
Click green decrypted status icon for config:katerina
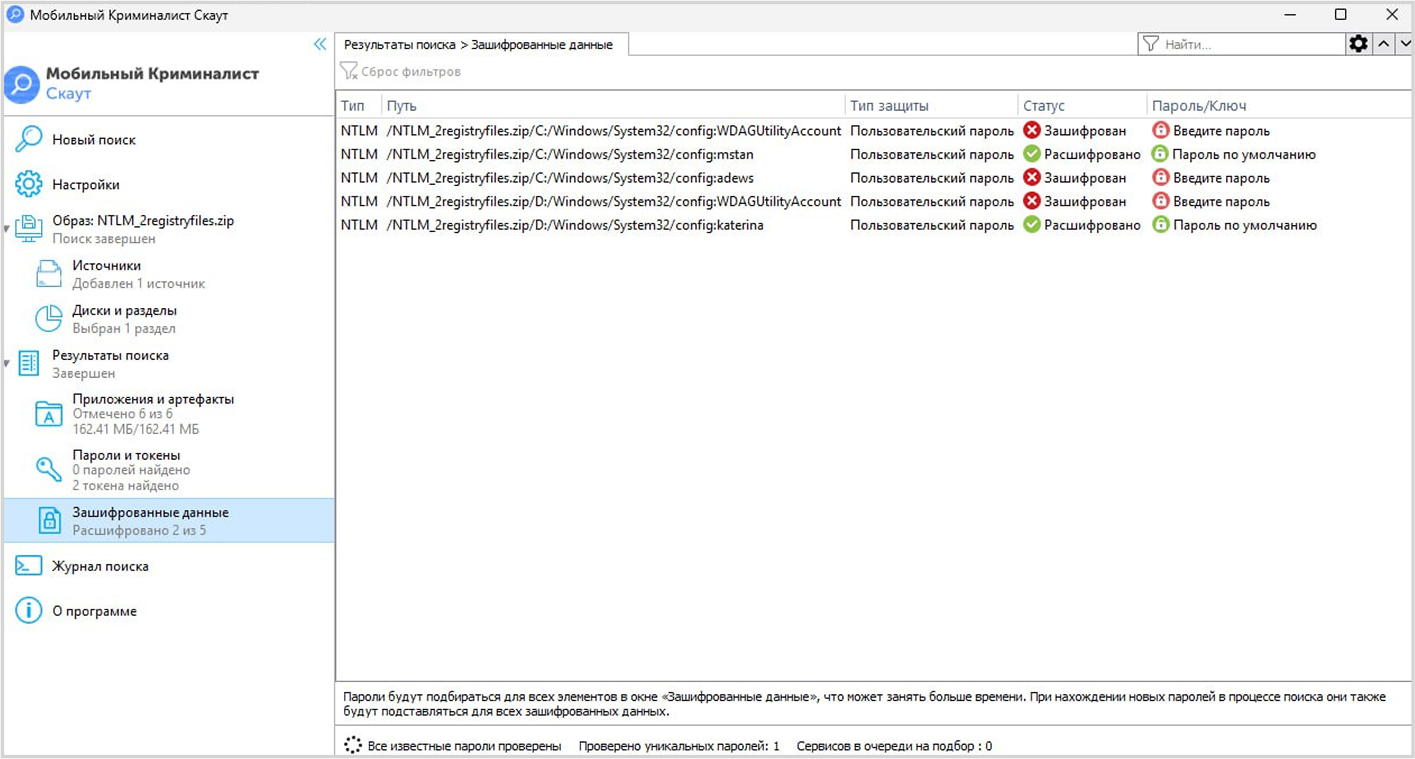(1032, 225)
